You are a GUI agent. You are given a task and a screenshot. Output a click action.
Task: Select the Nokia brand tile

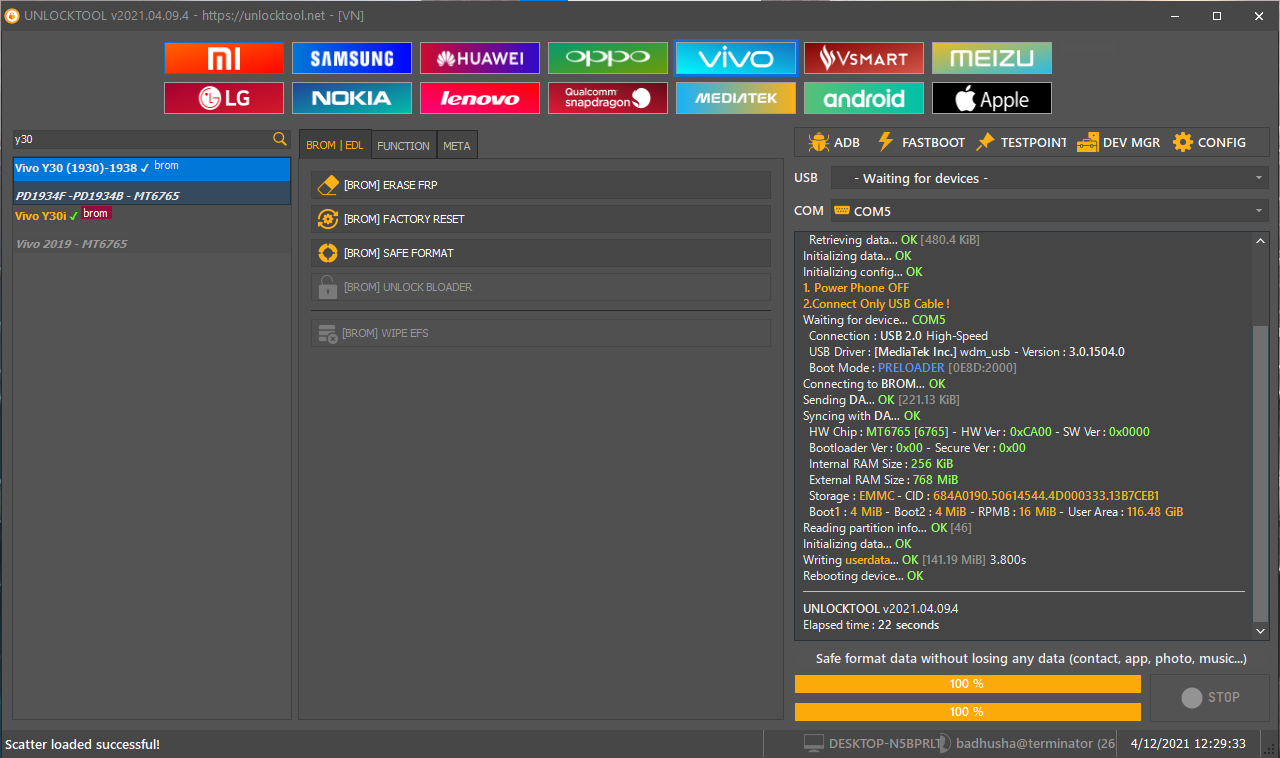(x=352, y=98)
